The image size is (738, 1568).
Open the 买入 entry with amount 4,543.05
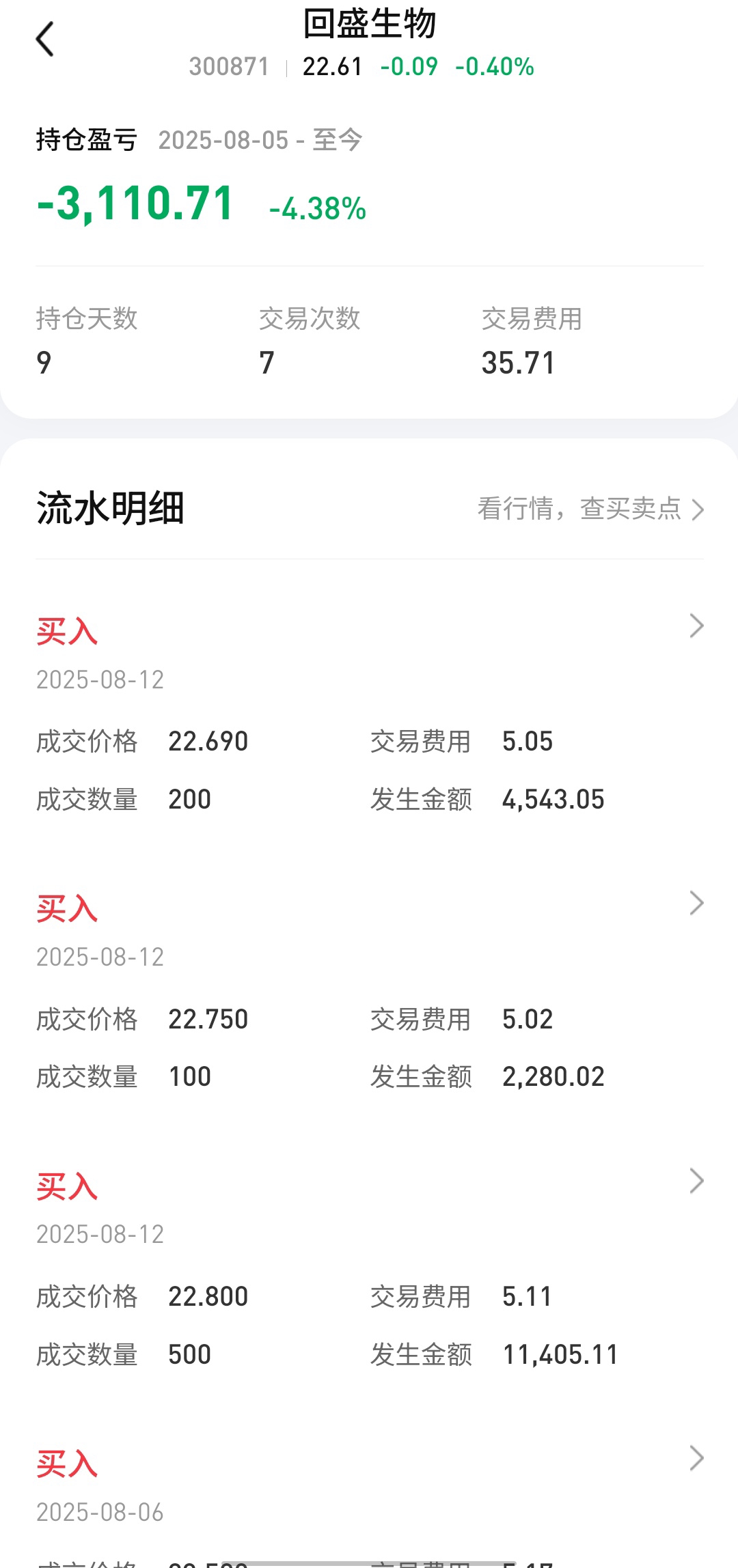(x=369, y=714)
